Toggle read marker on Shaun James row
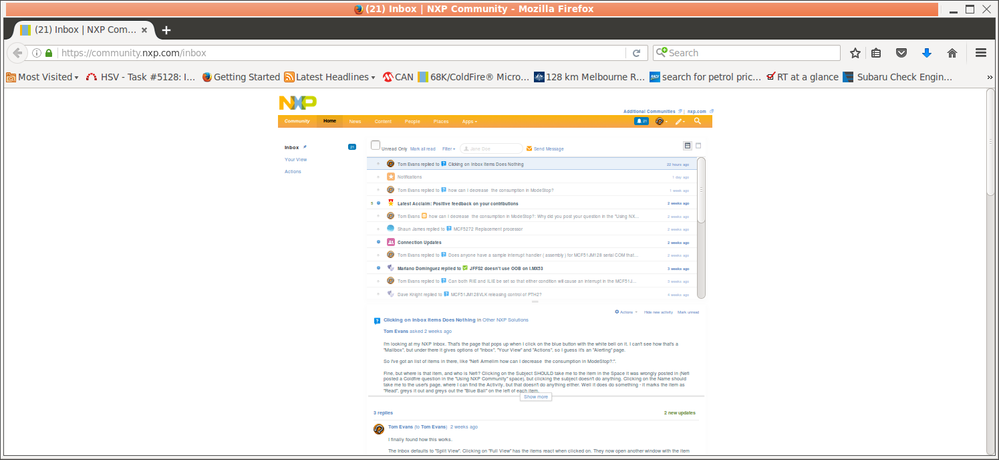 click(378, 229)
